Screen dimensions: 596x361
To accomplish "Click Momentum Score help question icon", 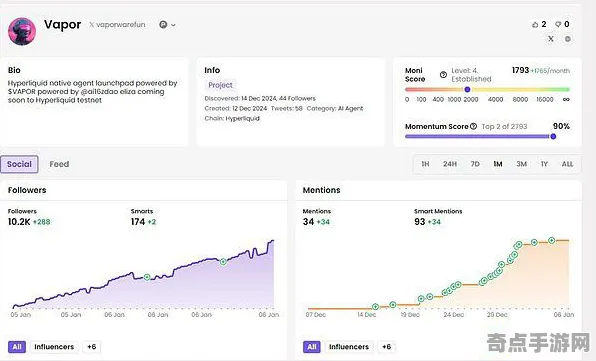I will (x=473, y=126).
